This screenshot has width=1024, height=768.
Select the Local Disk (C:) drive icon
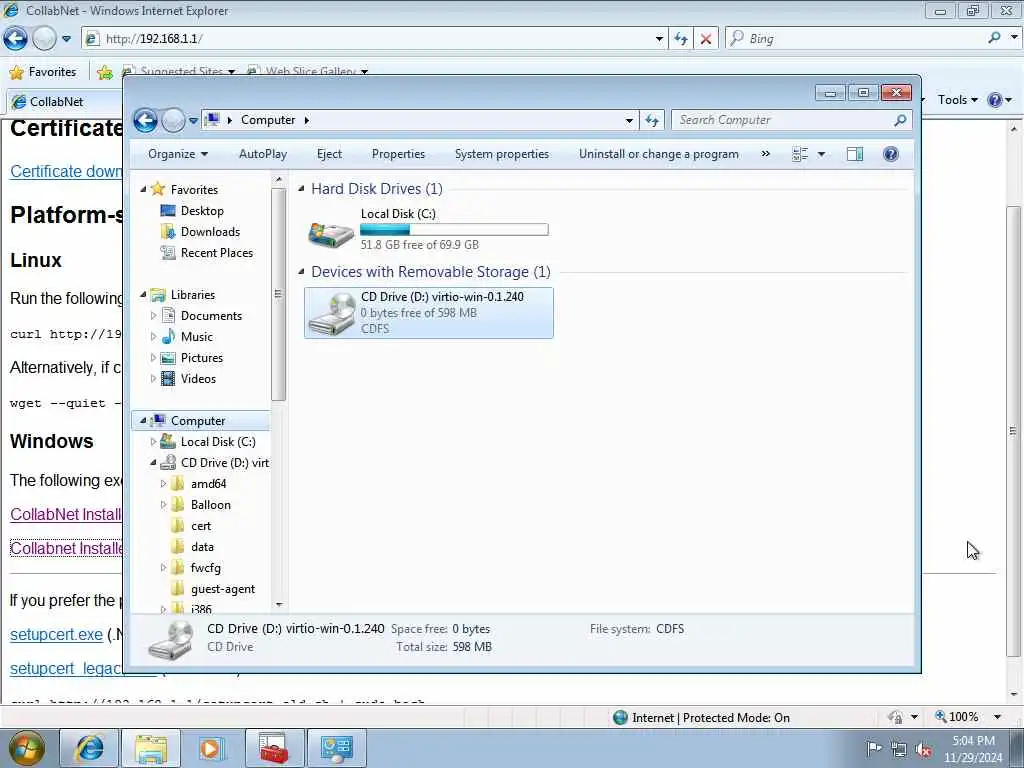331,232
